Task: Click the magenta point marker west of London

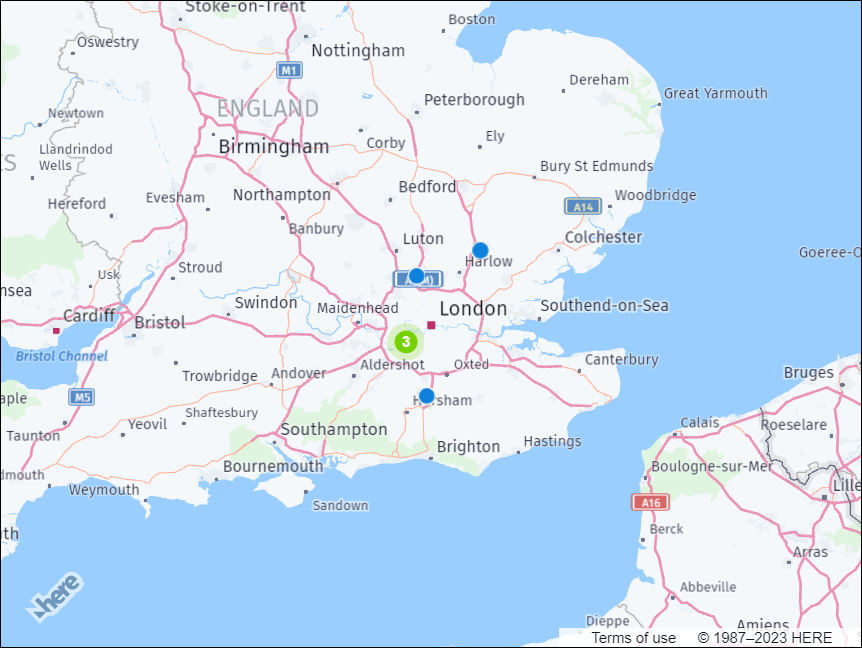Action: [430, 325]
